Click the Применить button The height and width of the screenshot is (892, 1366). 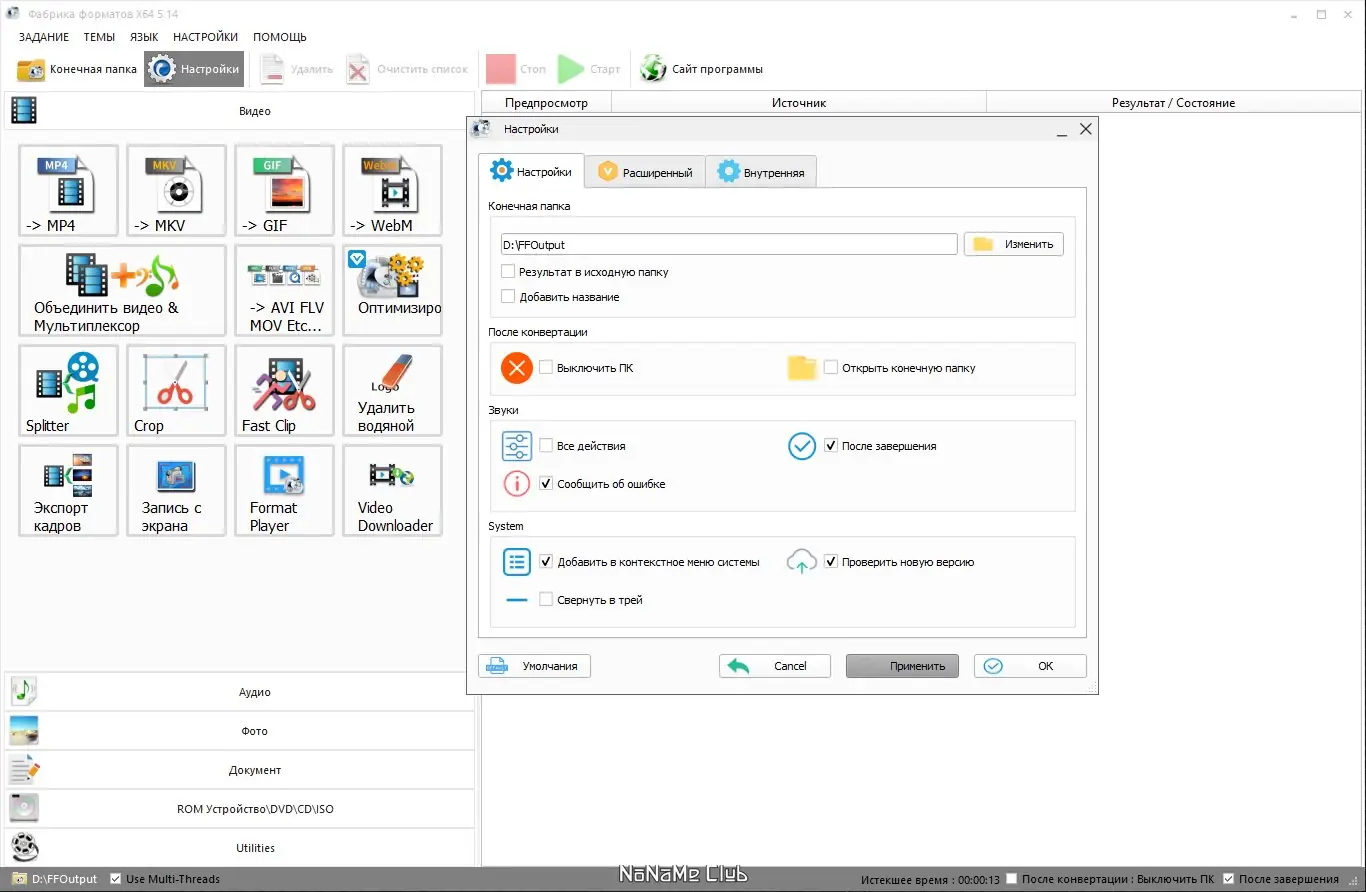[x=902, y=666]
